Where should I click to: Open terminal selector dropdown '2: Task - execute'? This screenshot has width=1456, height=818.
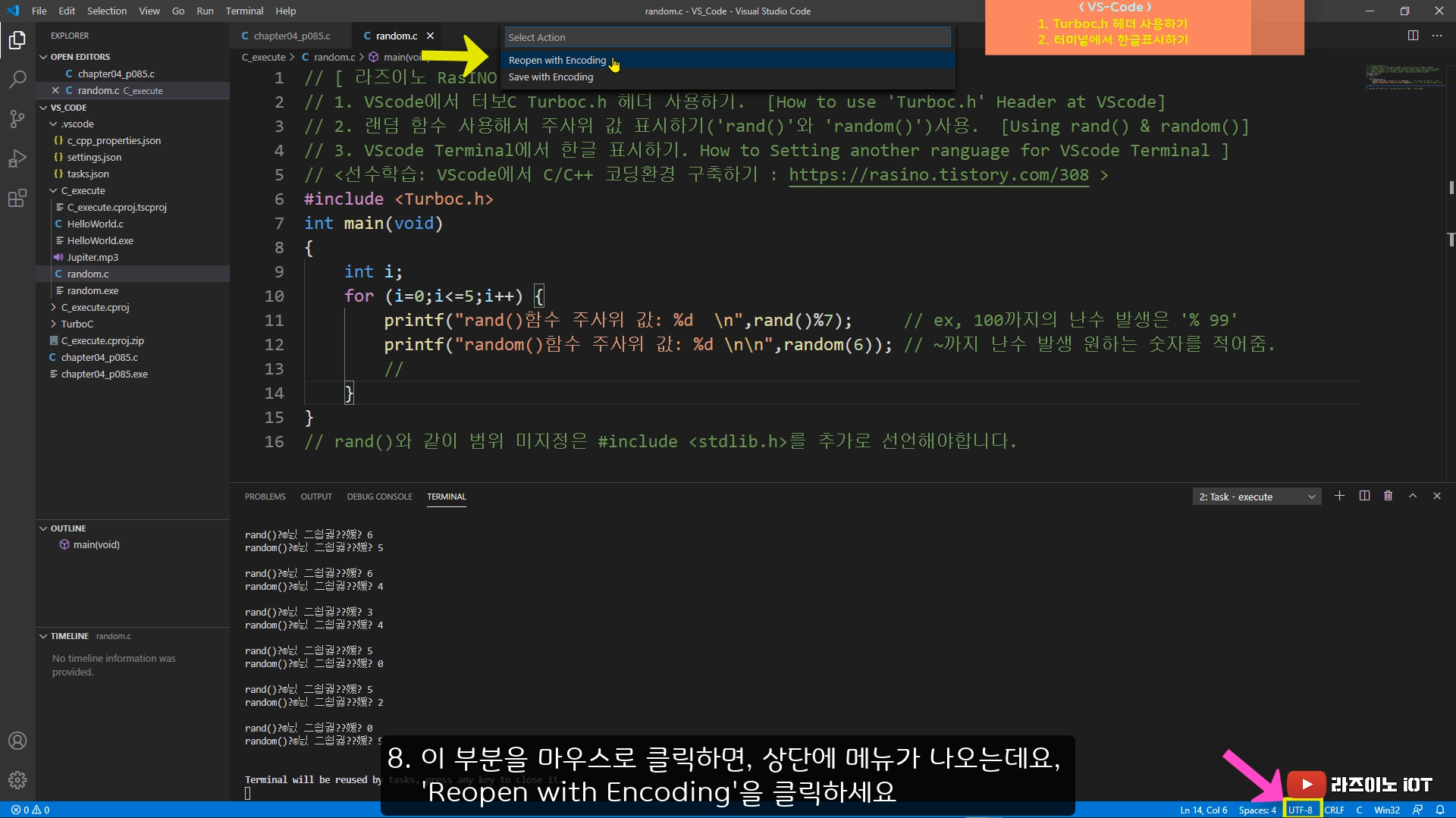(x=1257, y=497)
